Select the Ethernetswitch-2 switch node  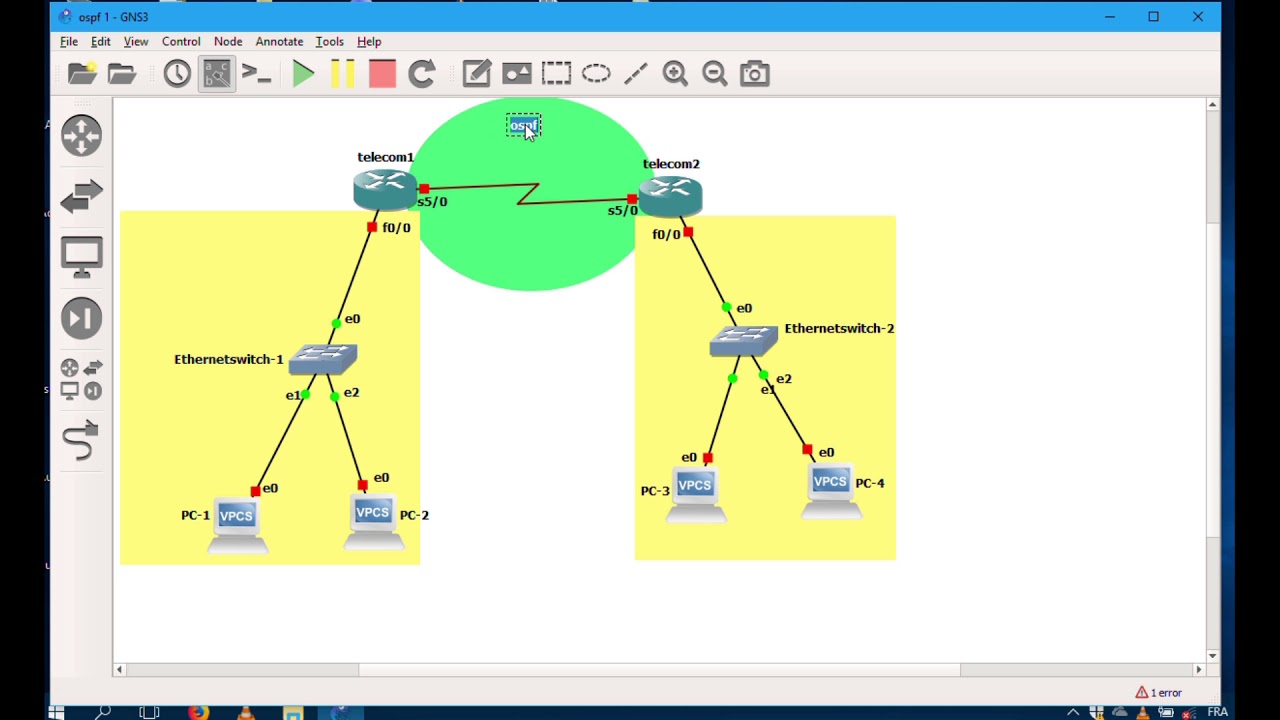pyautogui.click(x=743, y=341)
